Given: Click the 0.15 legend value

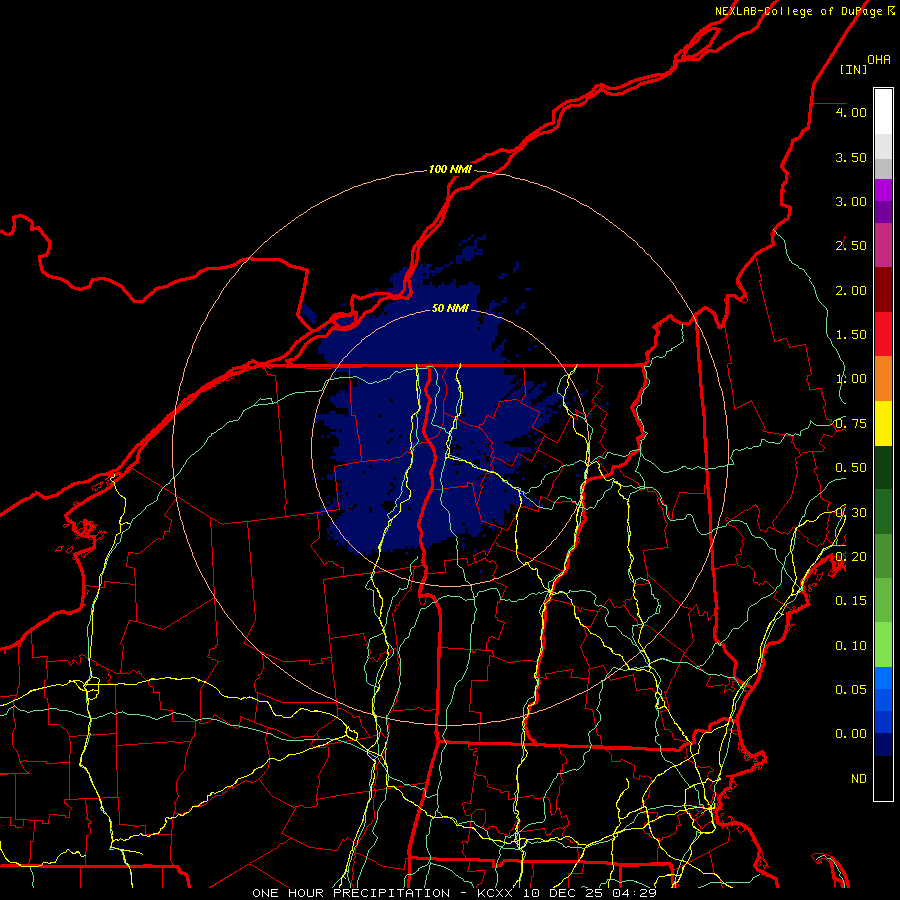Looking at the screenshot, I should click(x=851, y=601).
